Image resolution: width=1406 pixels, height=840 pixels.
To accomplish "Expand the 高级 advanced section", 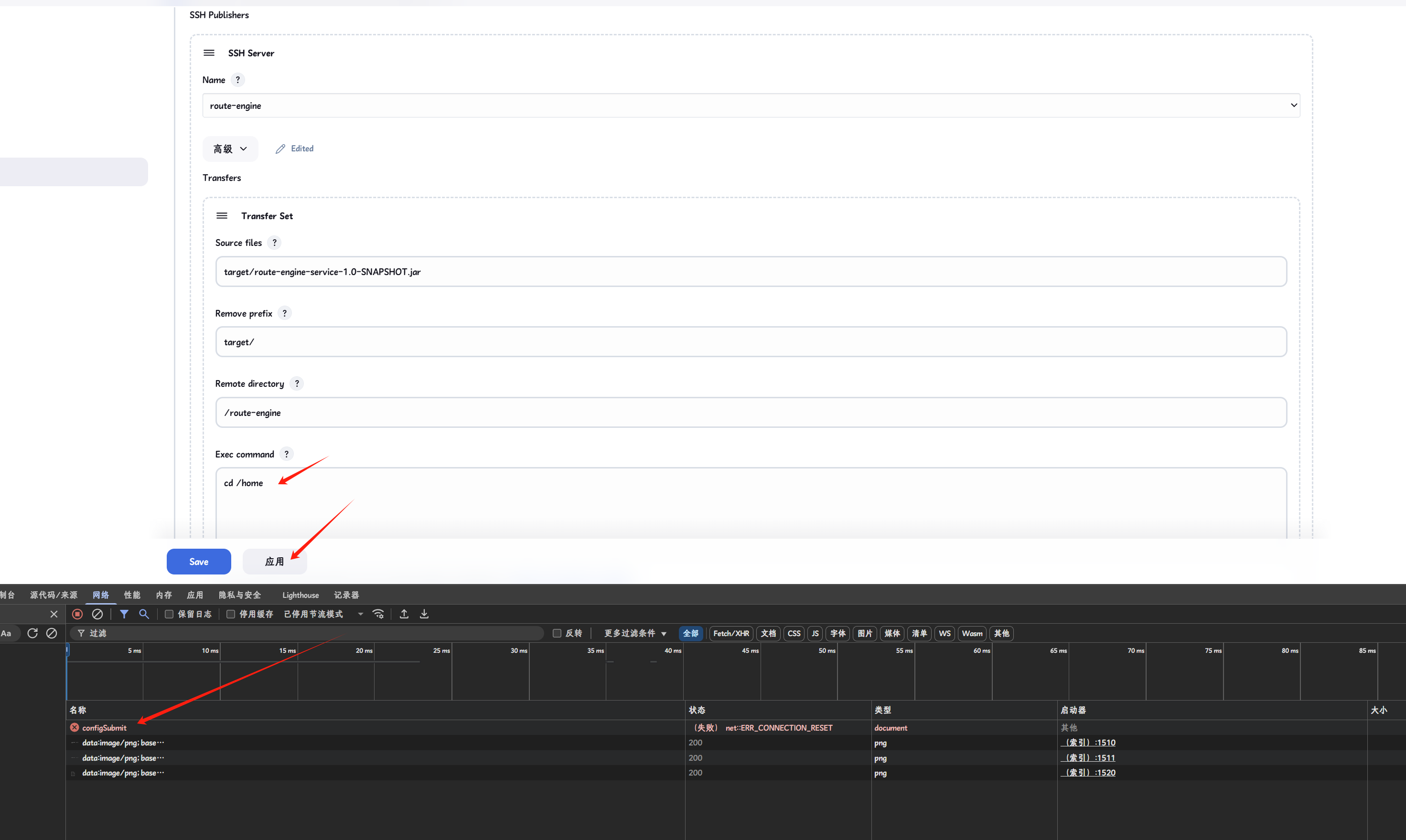I will point(230,149).
